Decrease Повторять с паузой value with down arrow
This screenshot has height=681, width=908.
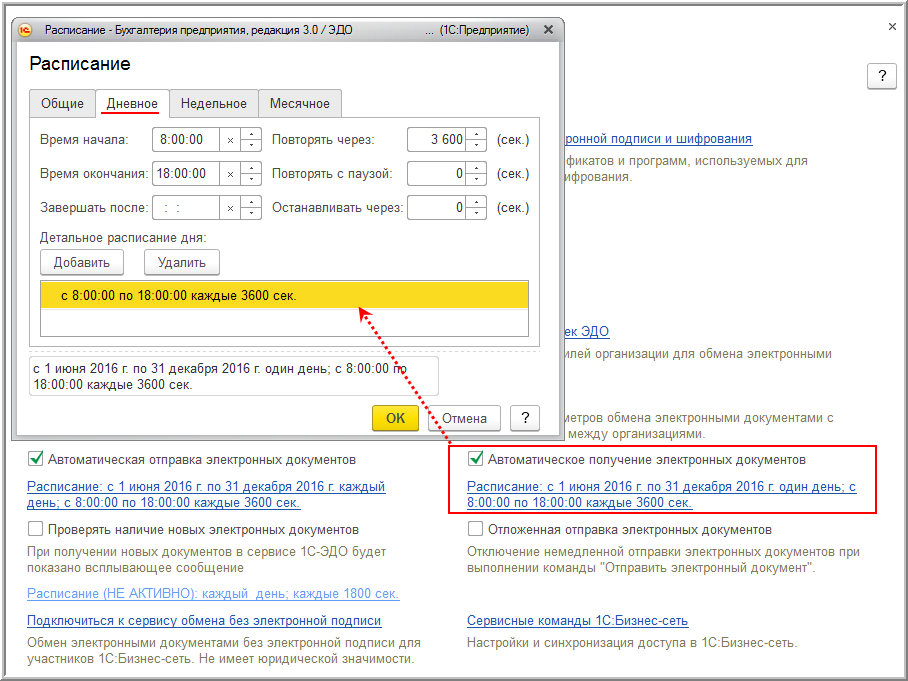(476, 179)
